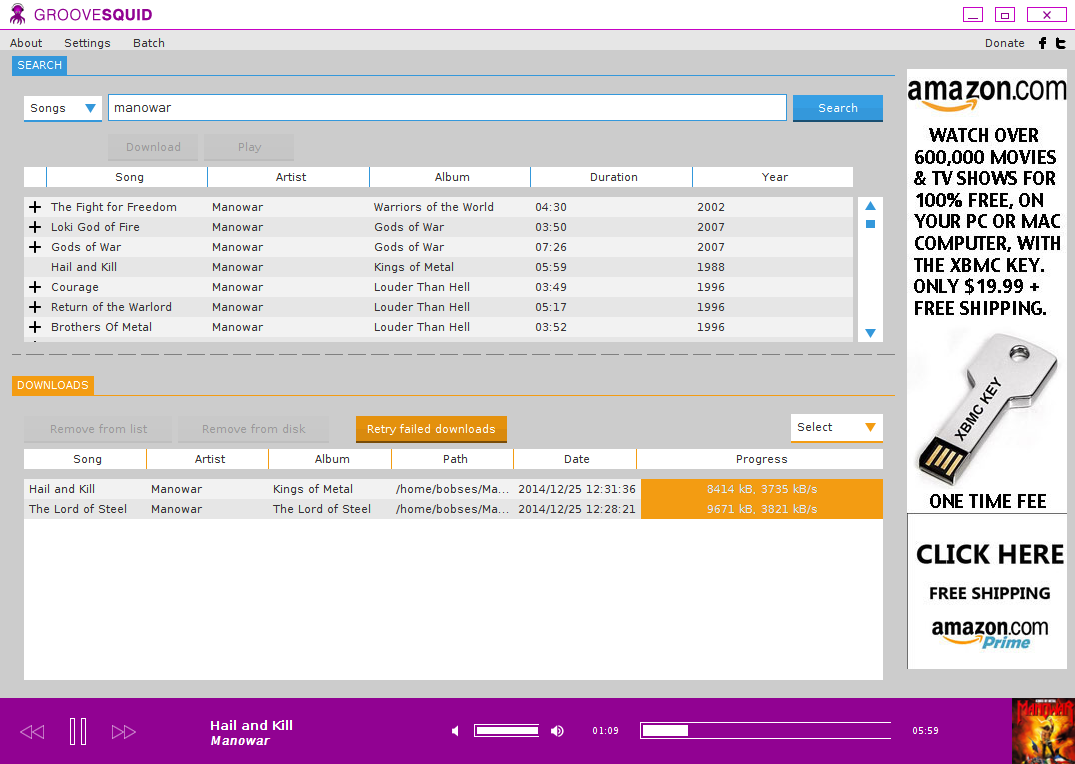1075x764 pixels.
Task: Open the Select dropdown in Downloads
Action: point(836,427)
